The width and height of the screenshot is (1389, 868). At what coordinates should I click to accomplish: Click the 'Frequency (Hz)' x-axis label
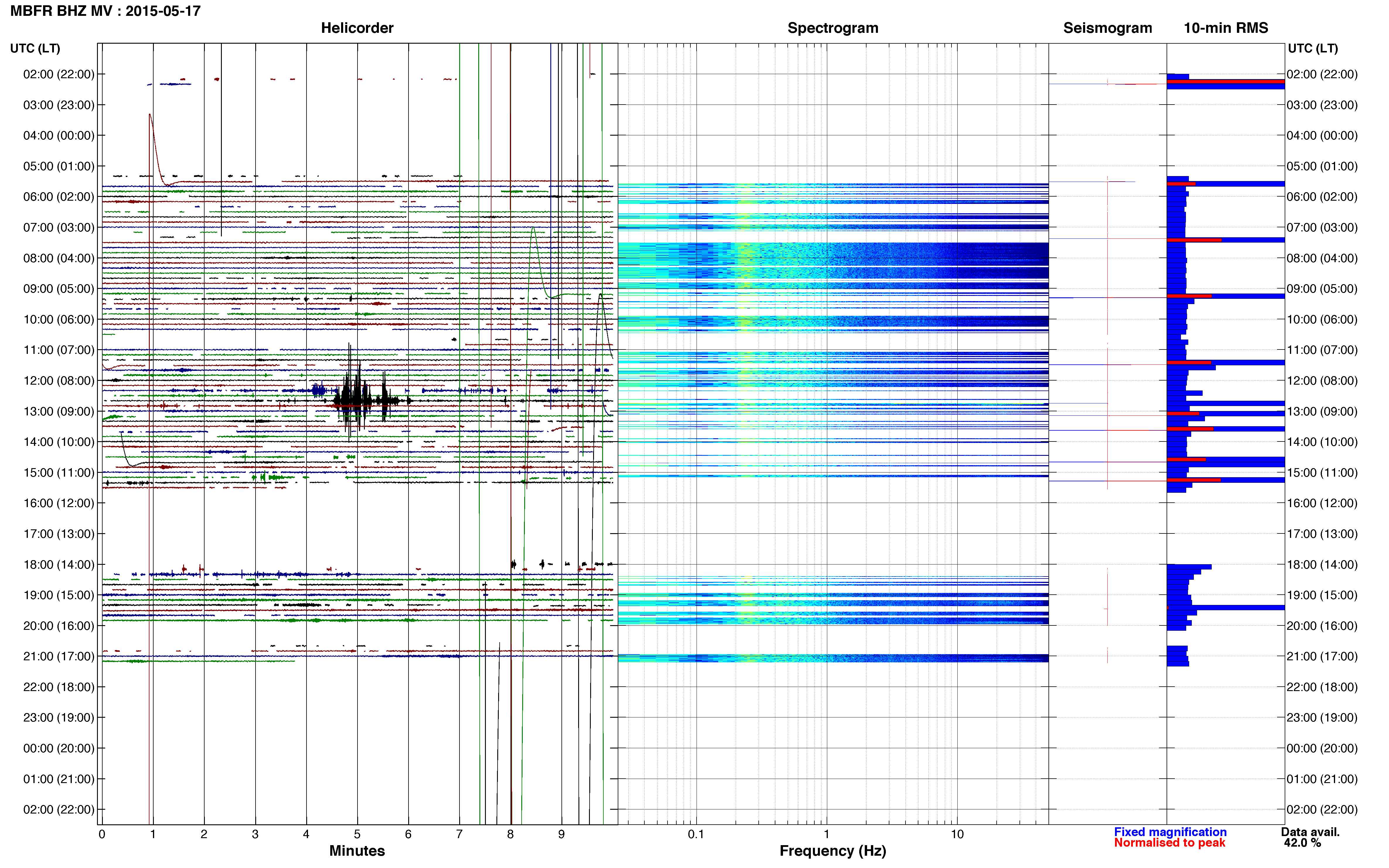point(833,851)
